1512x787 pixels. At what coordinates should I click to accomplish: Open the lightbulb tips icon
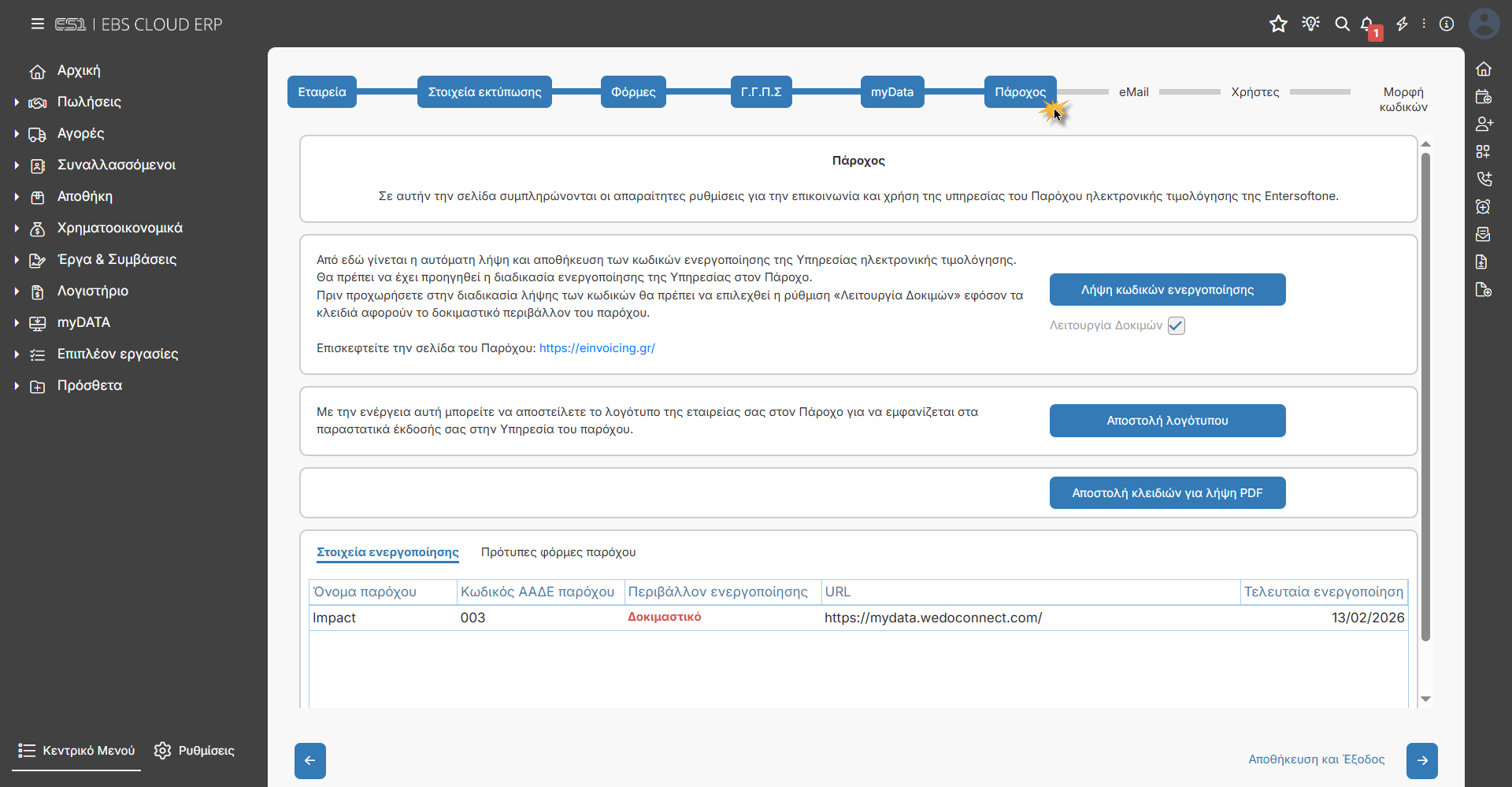[1310, 24]
